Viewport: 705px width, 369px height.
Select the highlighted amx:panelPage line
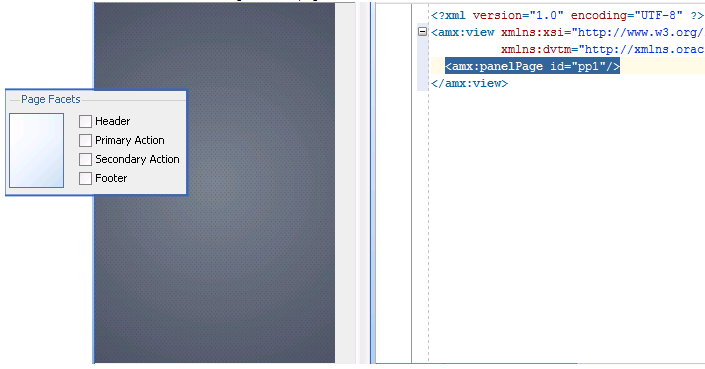(532, 66)
